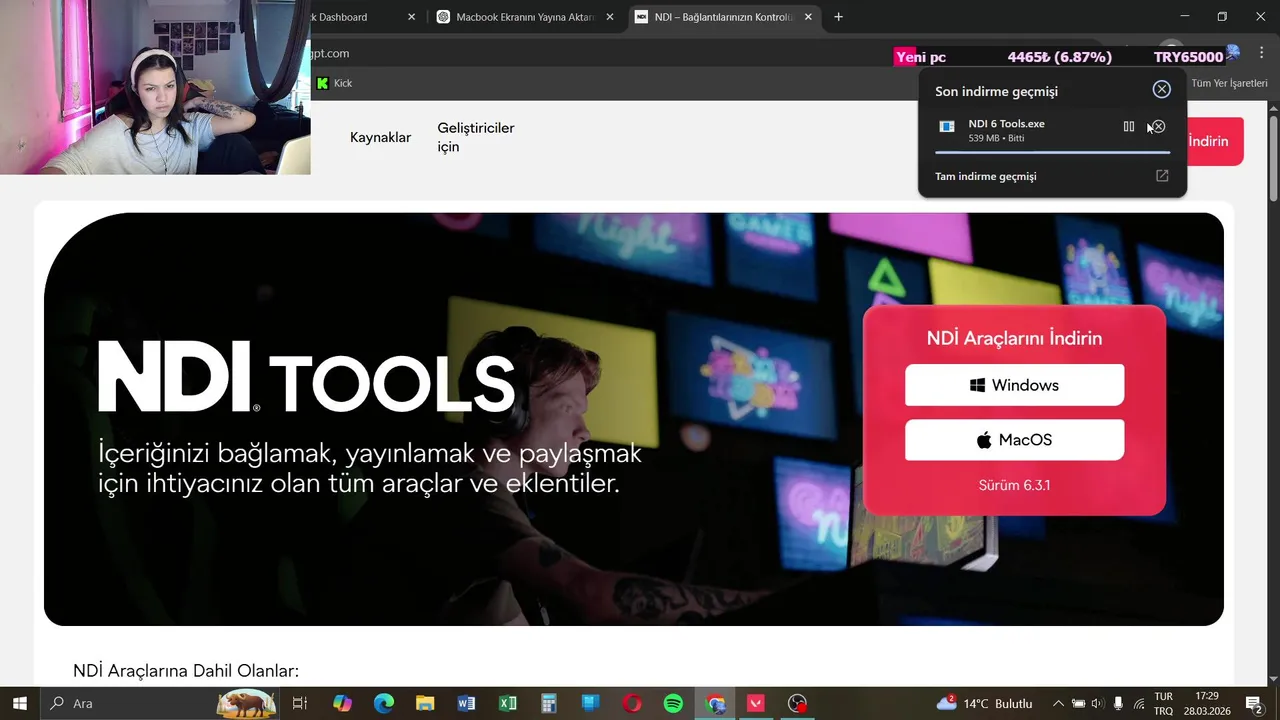Open Calculator from the taskbar
This screenshot has height=720, width=1280.
[548, 703]
